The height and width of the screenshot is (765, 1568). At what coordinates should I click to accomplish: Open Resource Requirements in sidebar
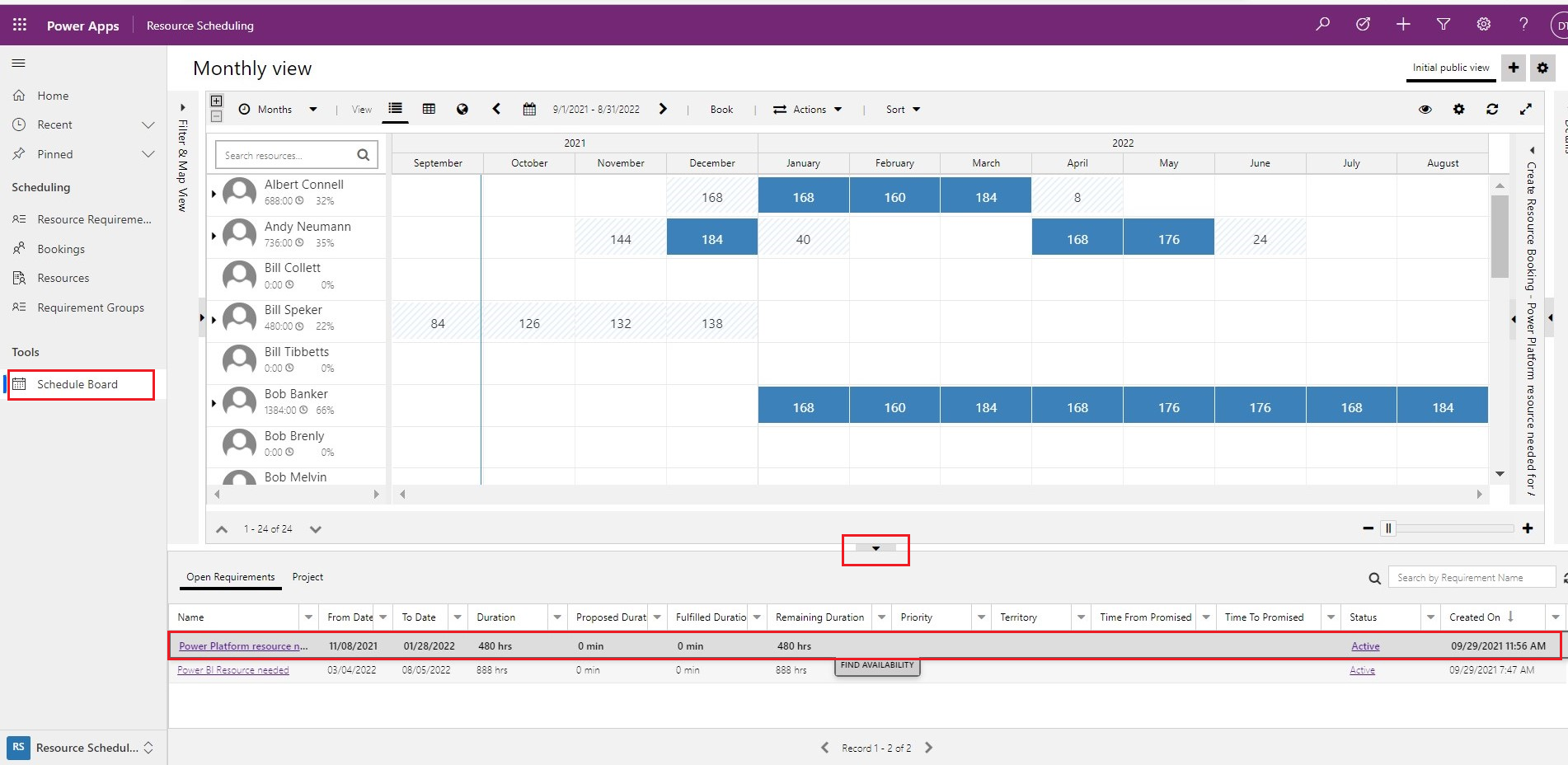pos(94,219)
